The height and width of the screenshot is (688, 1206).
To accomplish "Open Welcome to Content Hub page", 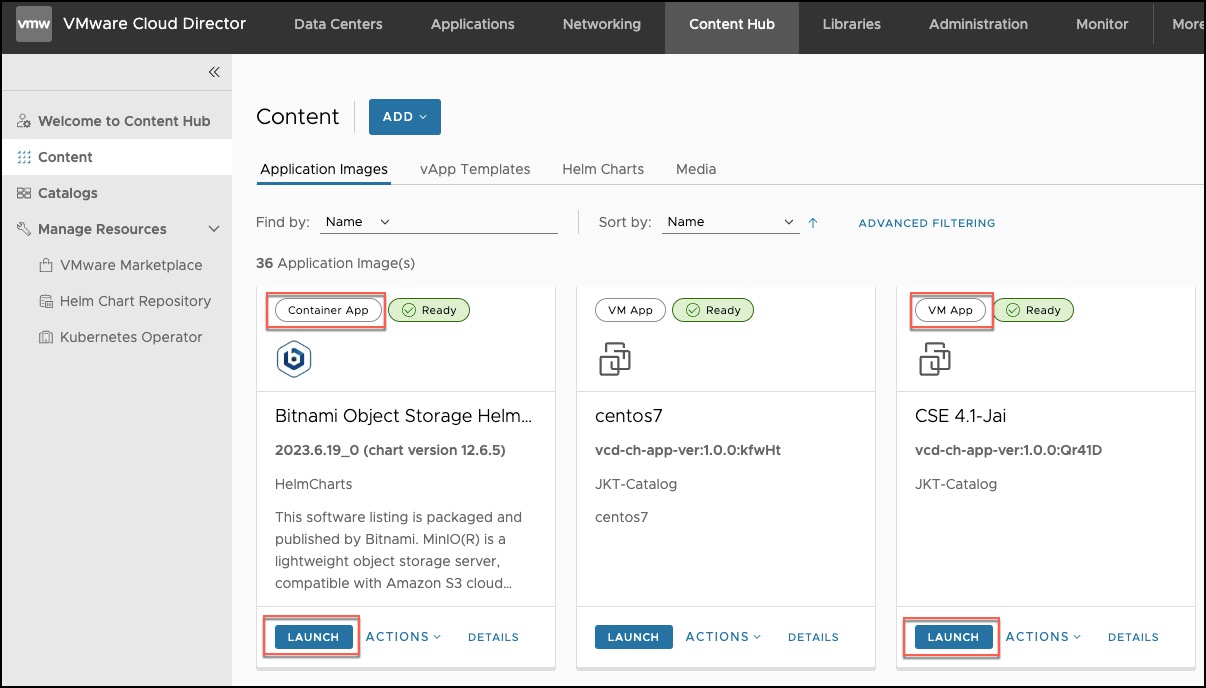I will click(123, 121).
